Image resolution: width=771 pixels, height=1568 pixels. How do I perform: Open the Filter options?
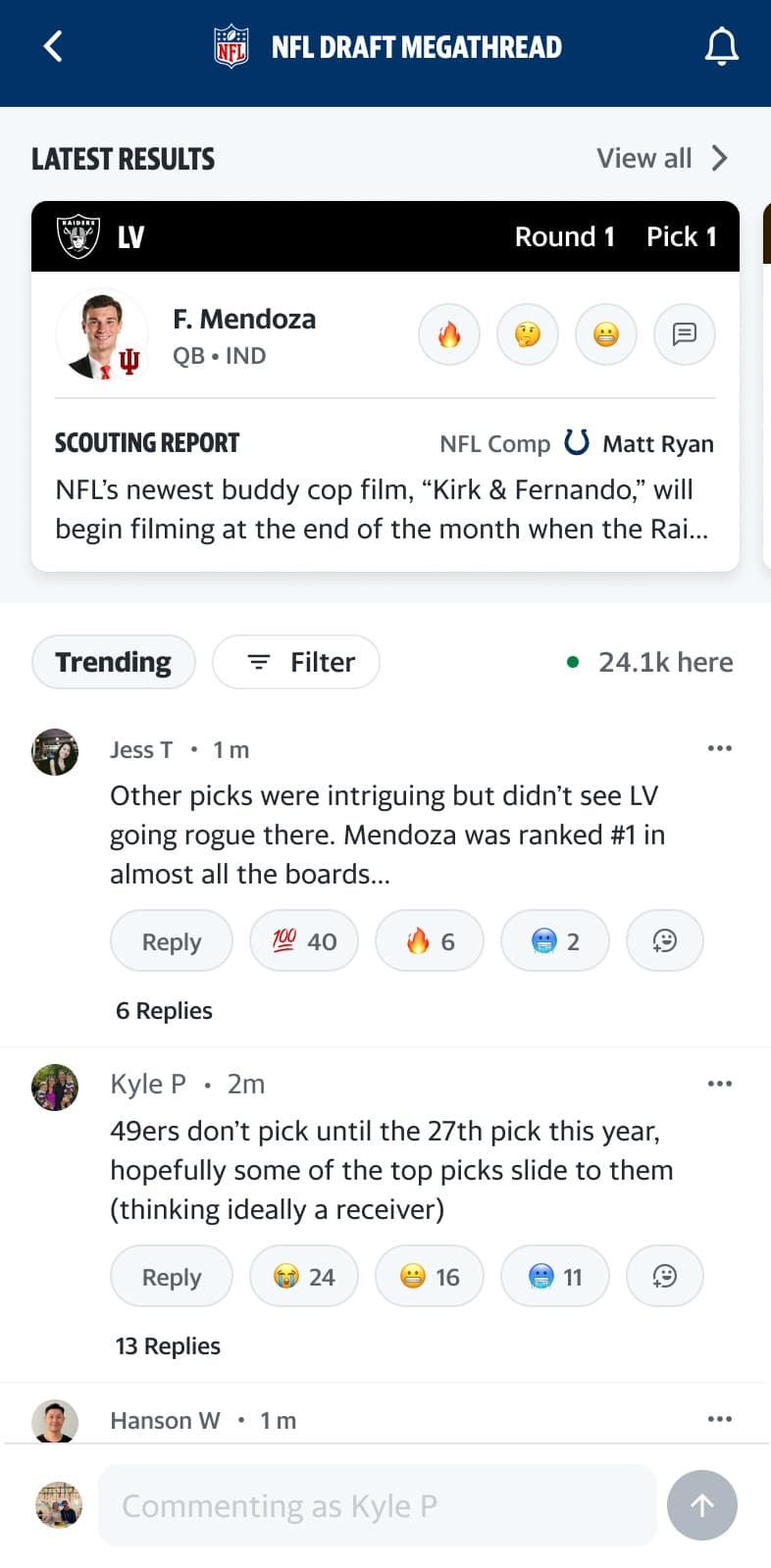[295, 662]
